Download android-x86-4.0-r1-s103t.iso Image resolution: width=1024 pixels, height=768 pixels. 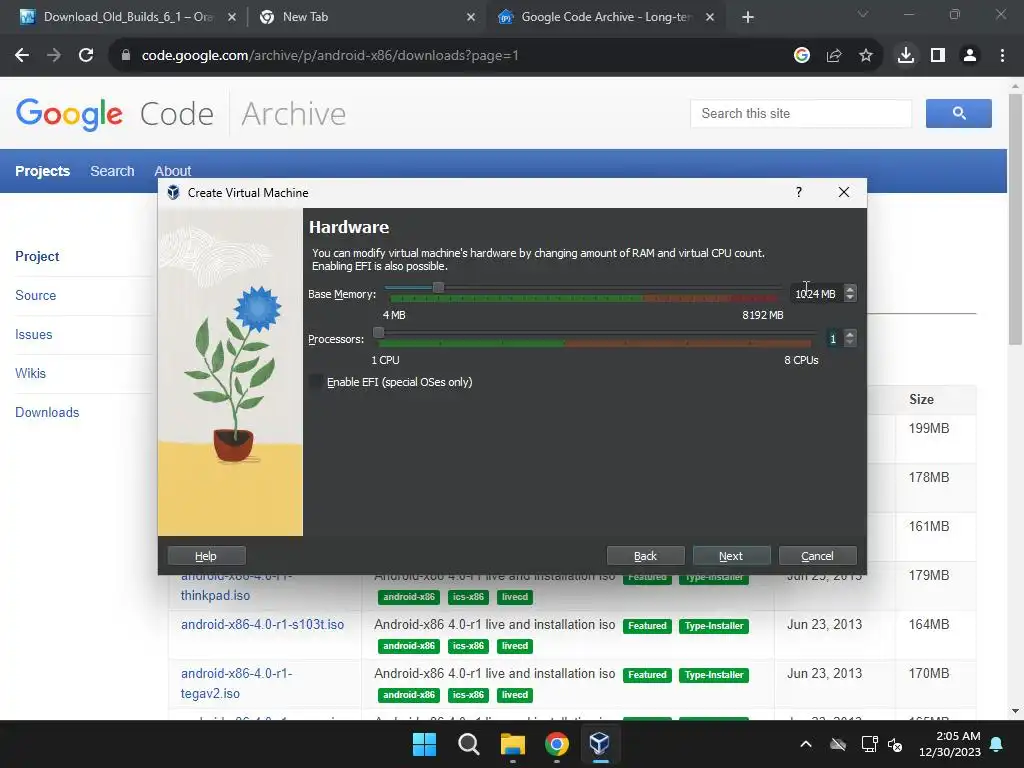(x=263, y=624)
